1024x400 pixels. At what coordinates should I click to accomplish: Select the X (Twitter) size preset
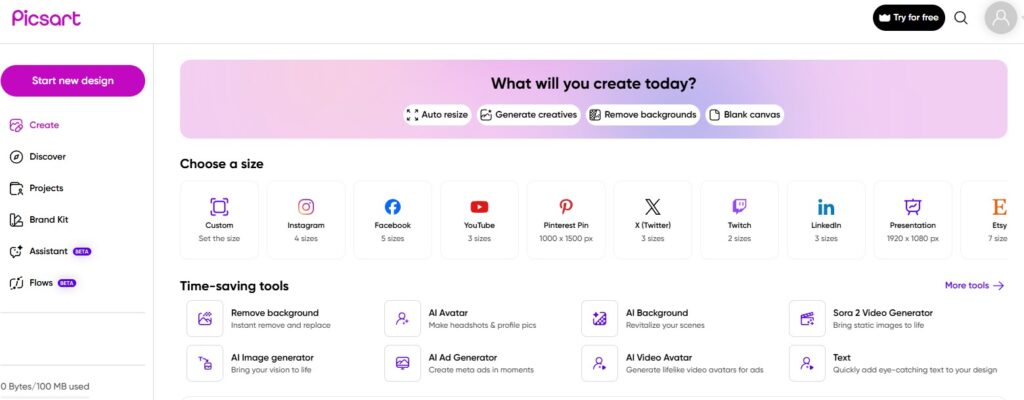coord(653,207)
